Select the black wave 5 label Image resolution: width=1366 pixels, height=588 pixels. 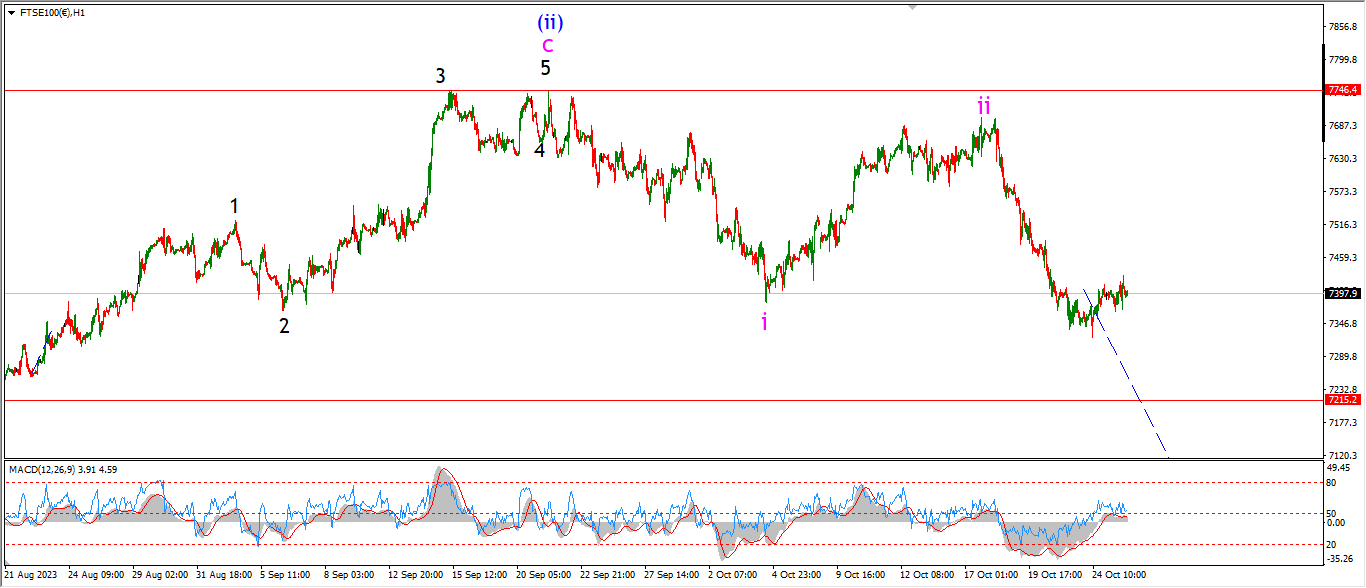[545, 69]
